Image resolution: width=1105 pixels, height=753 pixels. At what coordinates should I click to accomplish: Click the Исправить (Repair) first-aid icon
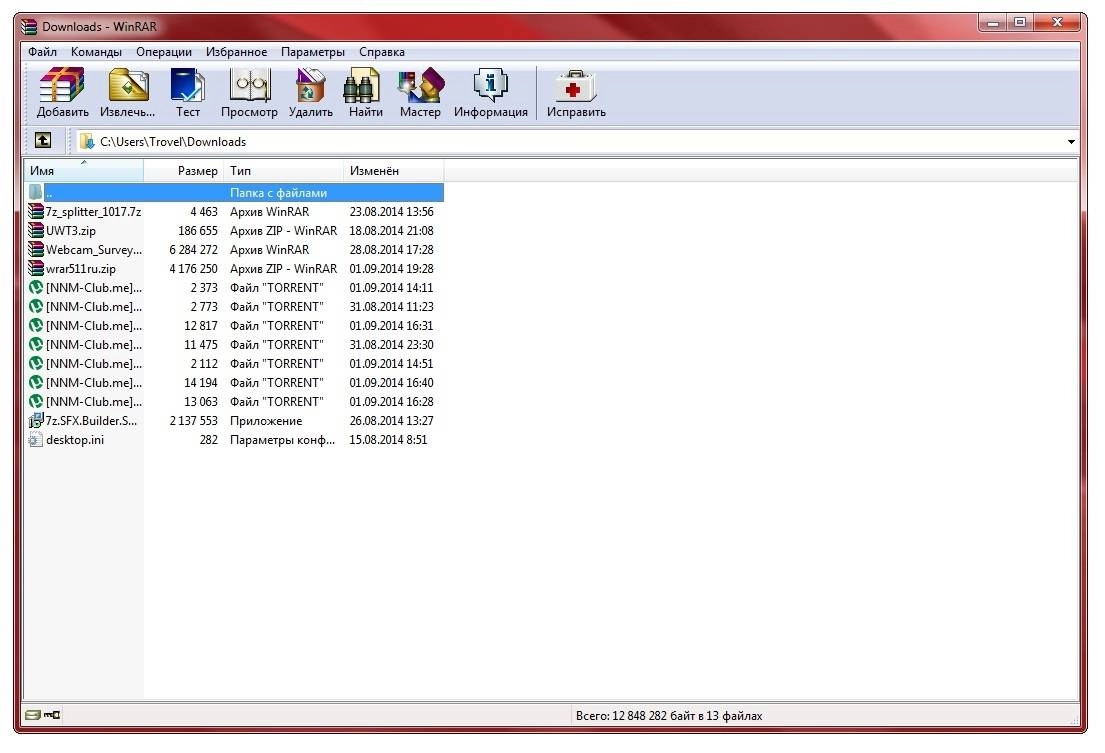[576, 92]
